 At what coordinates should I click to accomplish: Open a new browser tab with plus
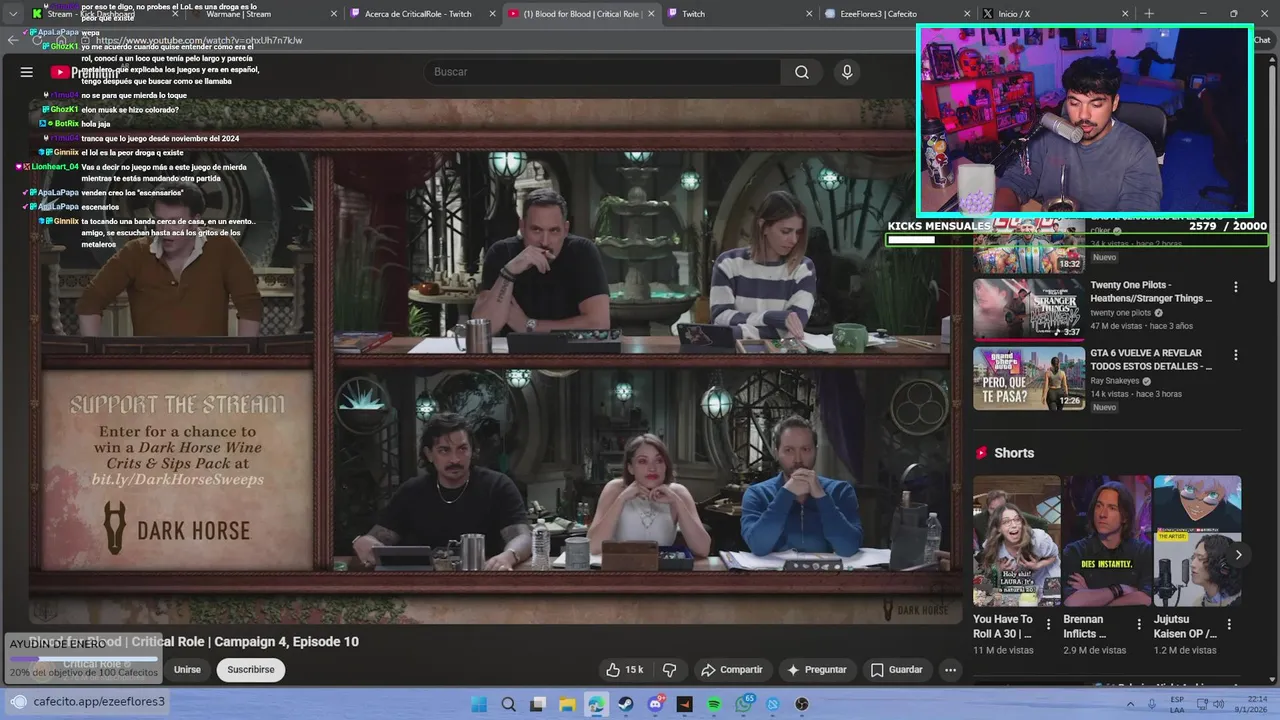pyautogui.click(x=1148, y=14)
